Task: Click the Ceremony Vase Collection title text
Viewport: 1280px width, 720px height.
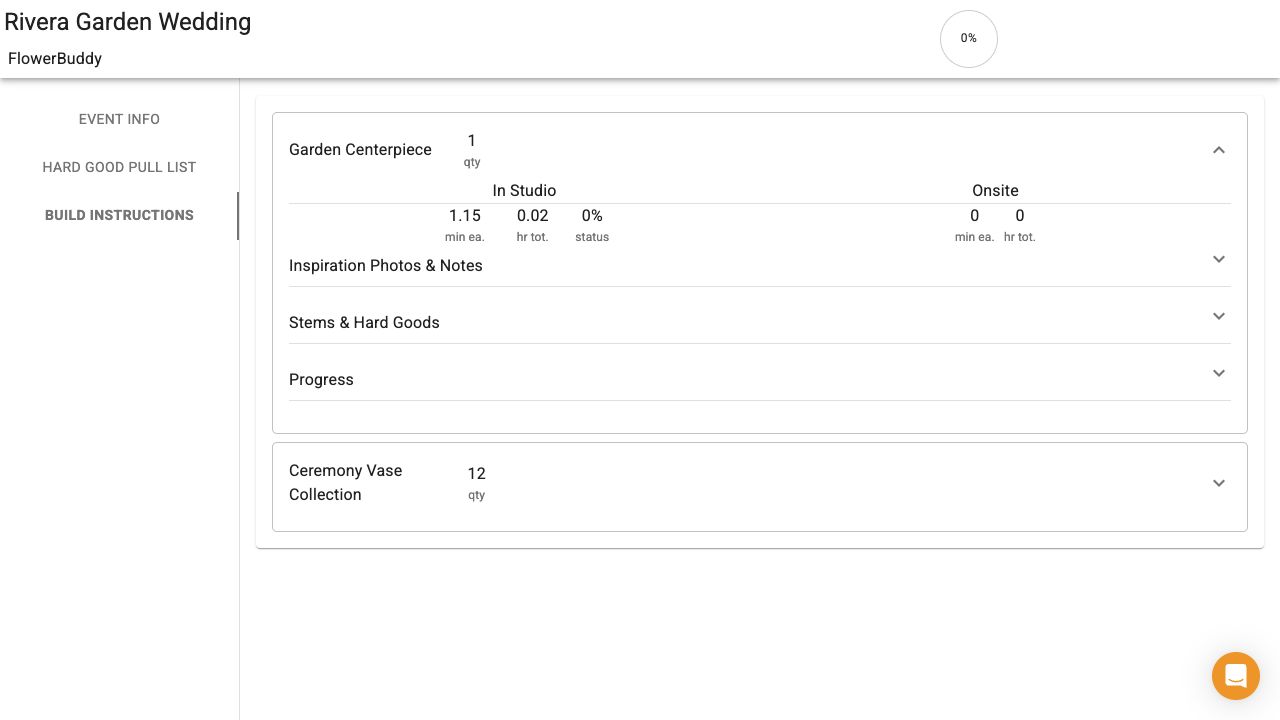Action: coord(346,482)
